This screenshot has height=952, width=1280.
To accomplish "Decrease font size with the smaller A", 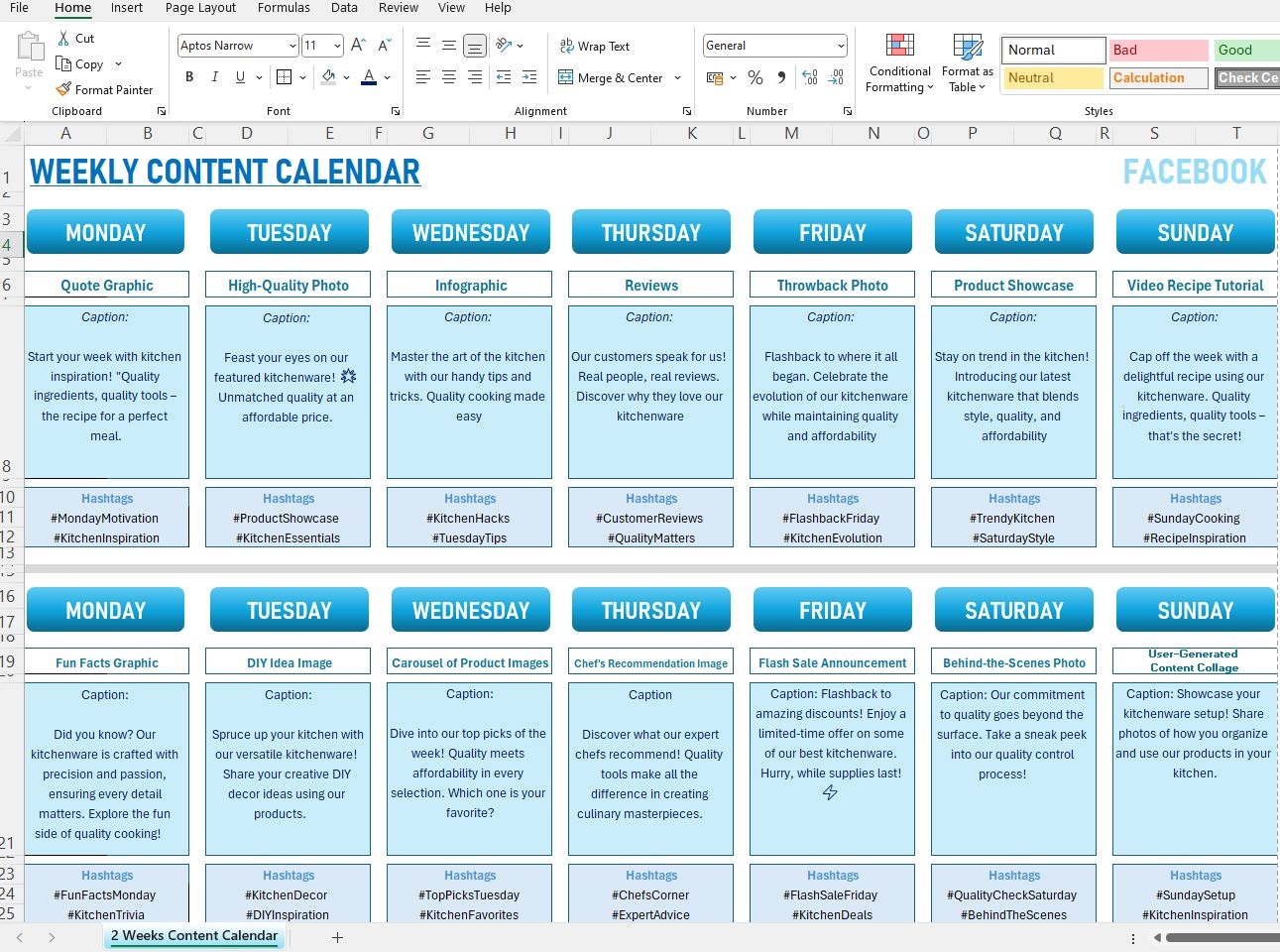I will (385, 46).
